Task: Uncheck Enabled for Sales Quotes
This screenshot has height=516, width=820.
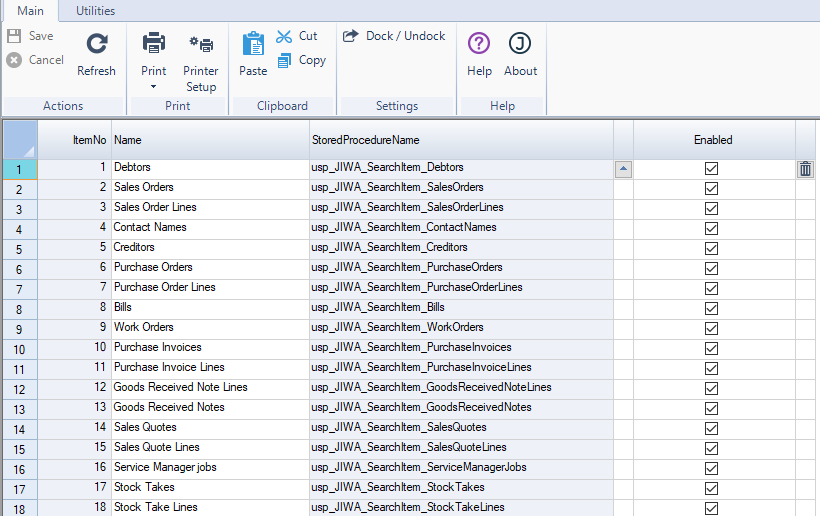Action: click(x=712, y=428)
